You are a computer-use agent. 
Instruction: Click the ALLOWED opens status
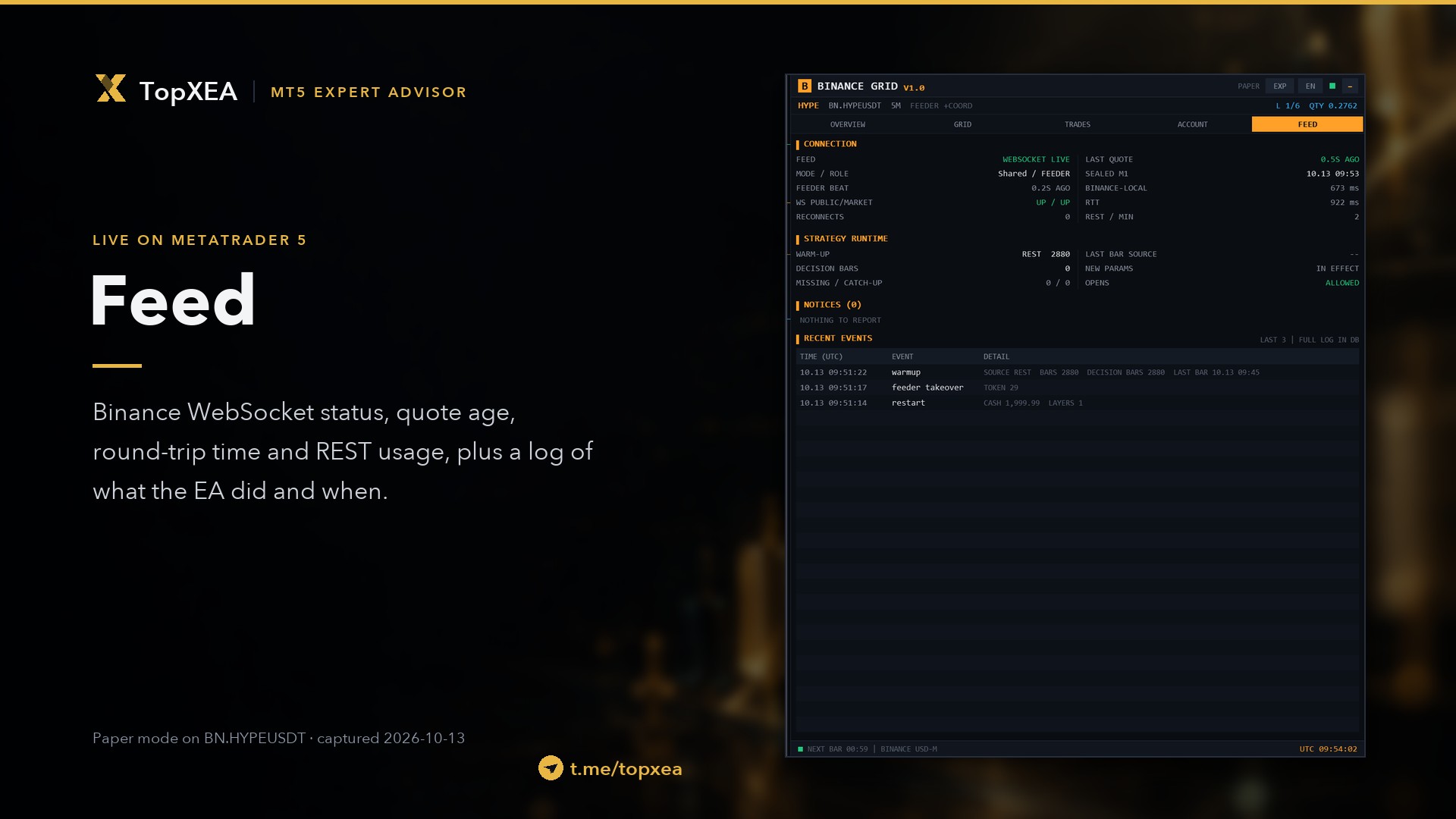click(x=1342, y=284)
